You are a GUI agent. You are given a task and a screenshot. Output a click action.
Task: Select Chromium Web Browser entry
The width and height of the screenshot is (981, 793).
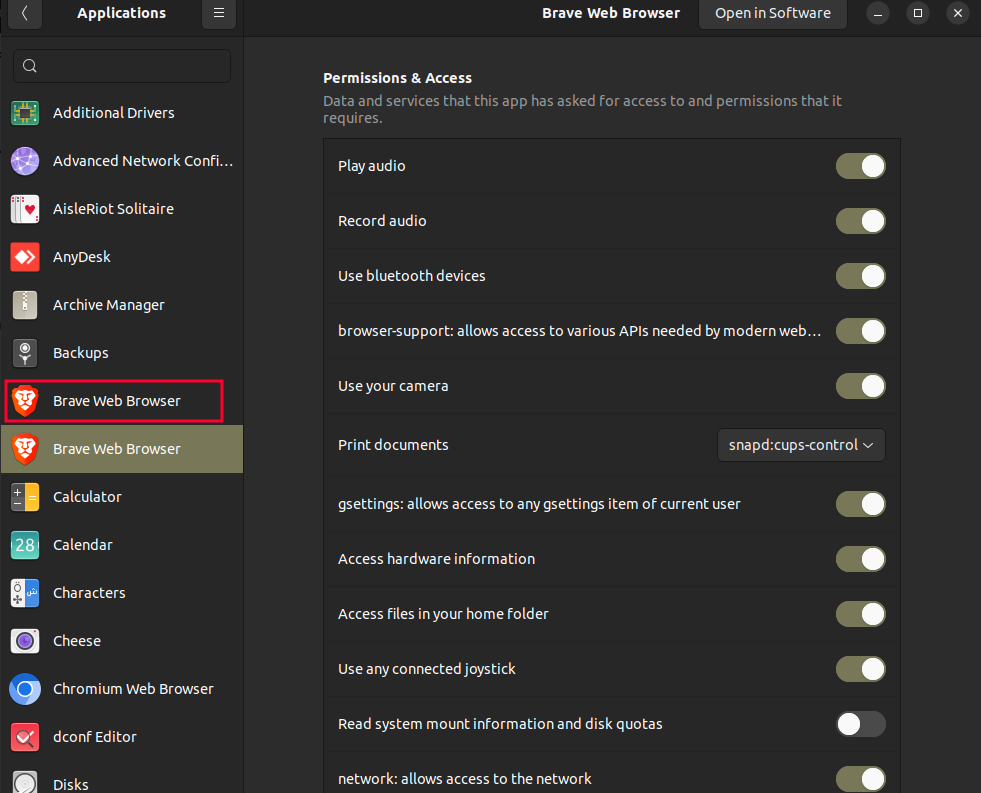(x=122, y=689)
